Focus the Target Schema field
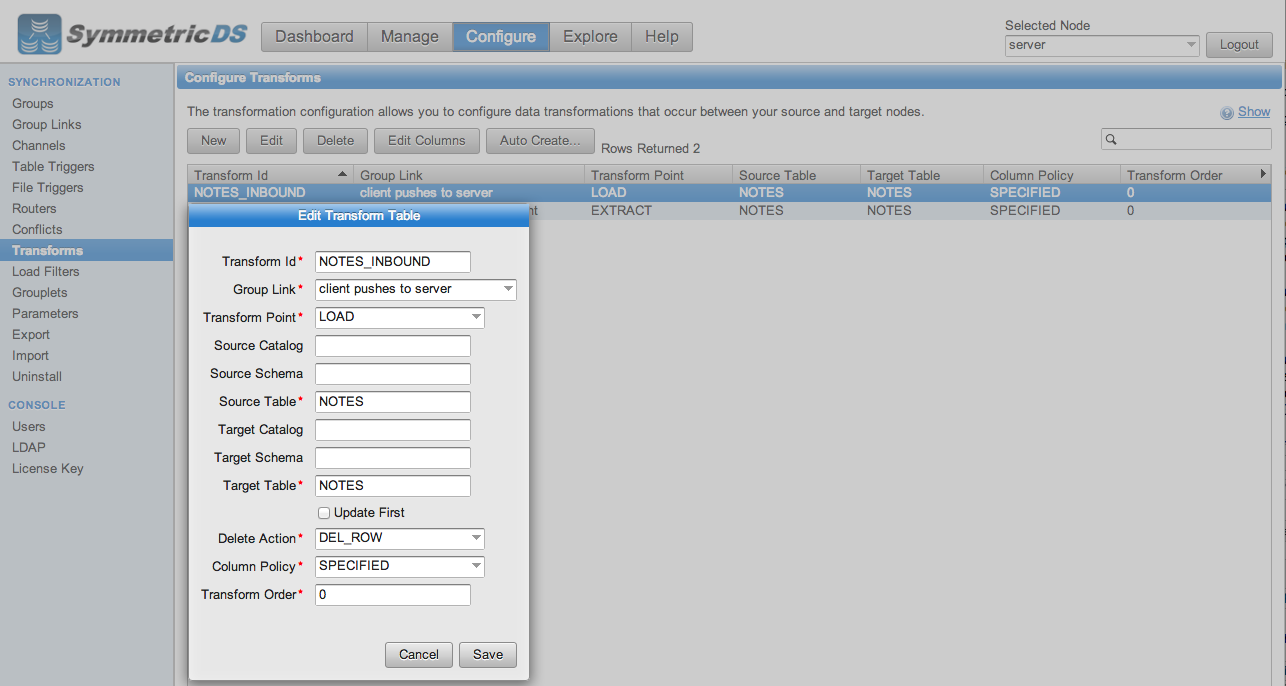 (393, 458)
